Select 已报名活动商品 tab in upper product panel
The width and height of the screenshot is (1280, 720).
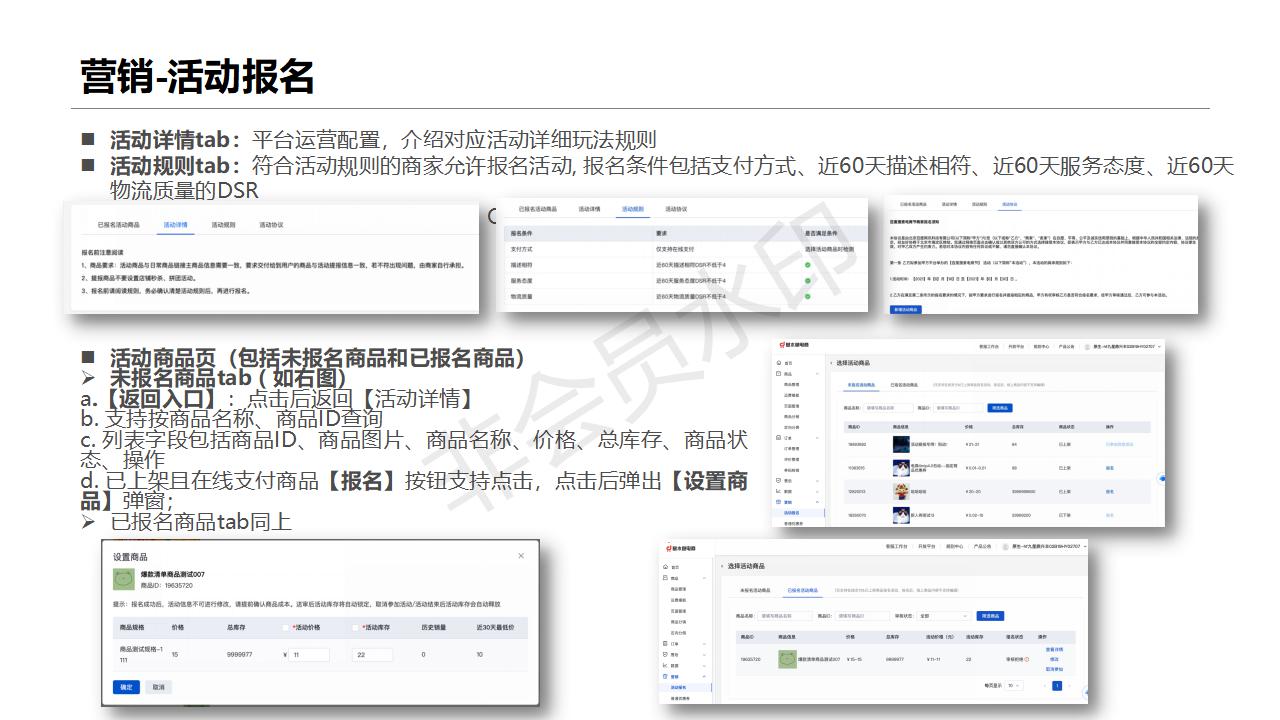tap(904, 385)
